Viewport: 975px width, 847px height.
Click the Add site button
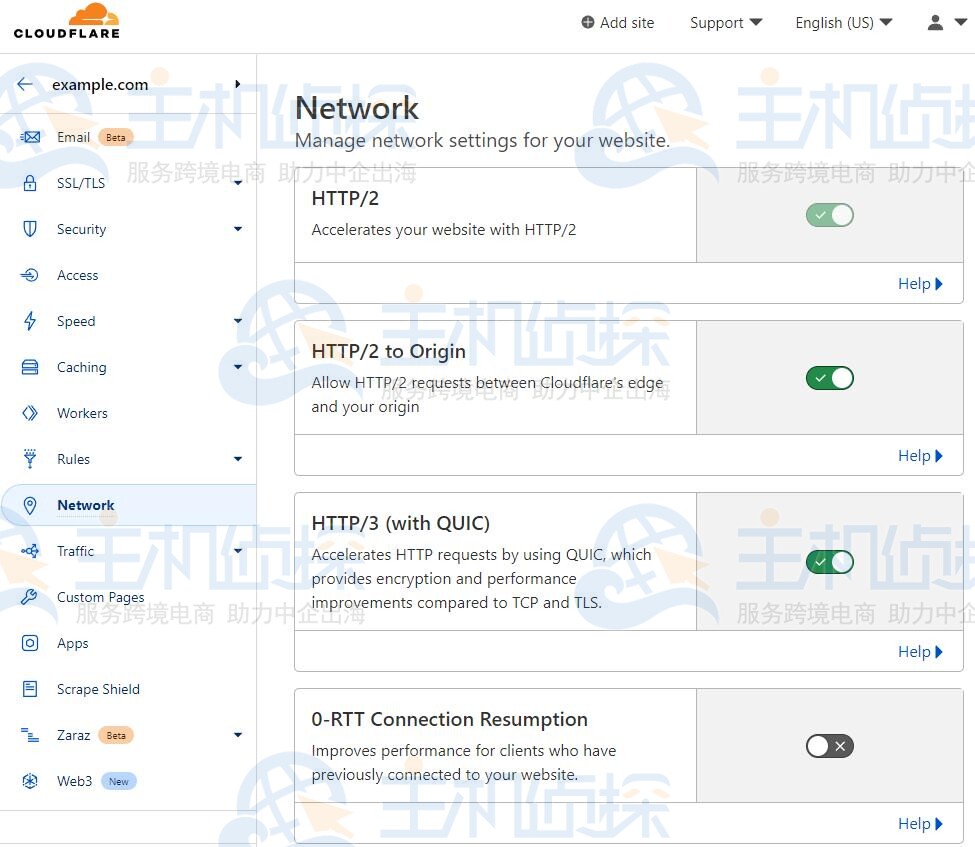pos(617,22)
